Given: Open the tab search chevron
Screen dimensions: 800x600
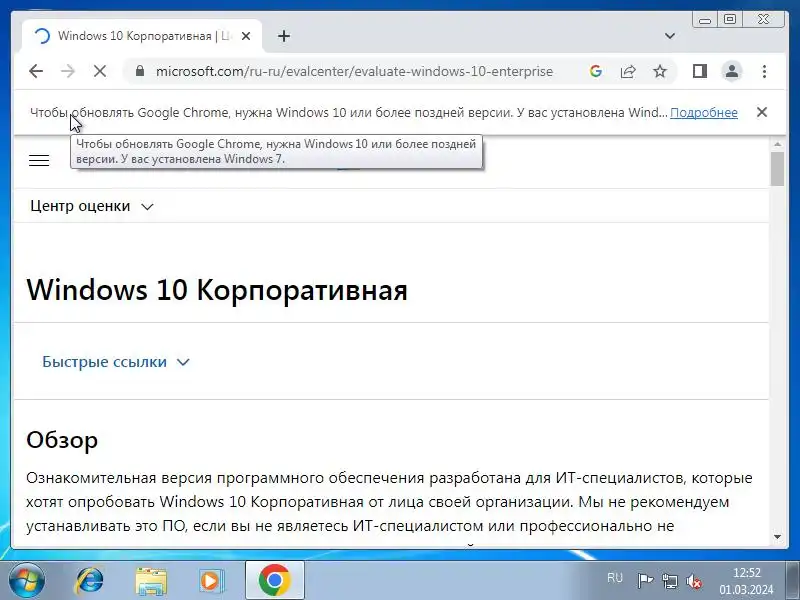Looking at the screenshot, I should point(670,36).
